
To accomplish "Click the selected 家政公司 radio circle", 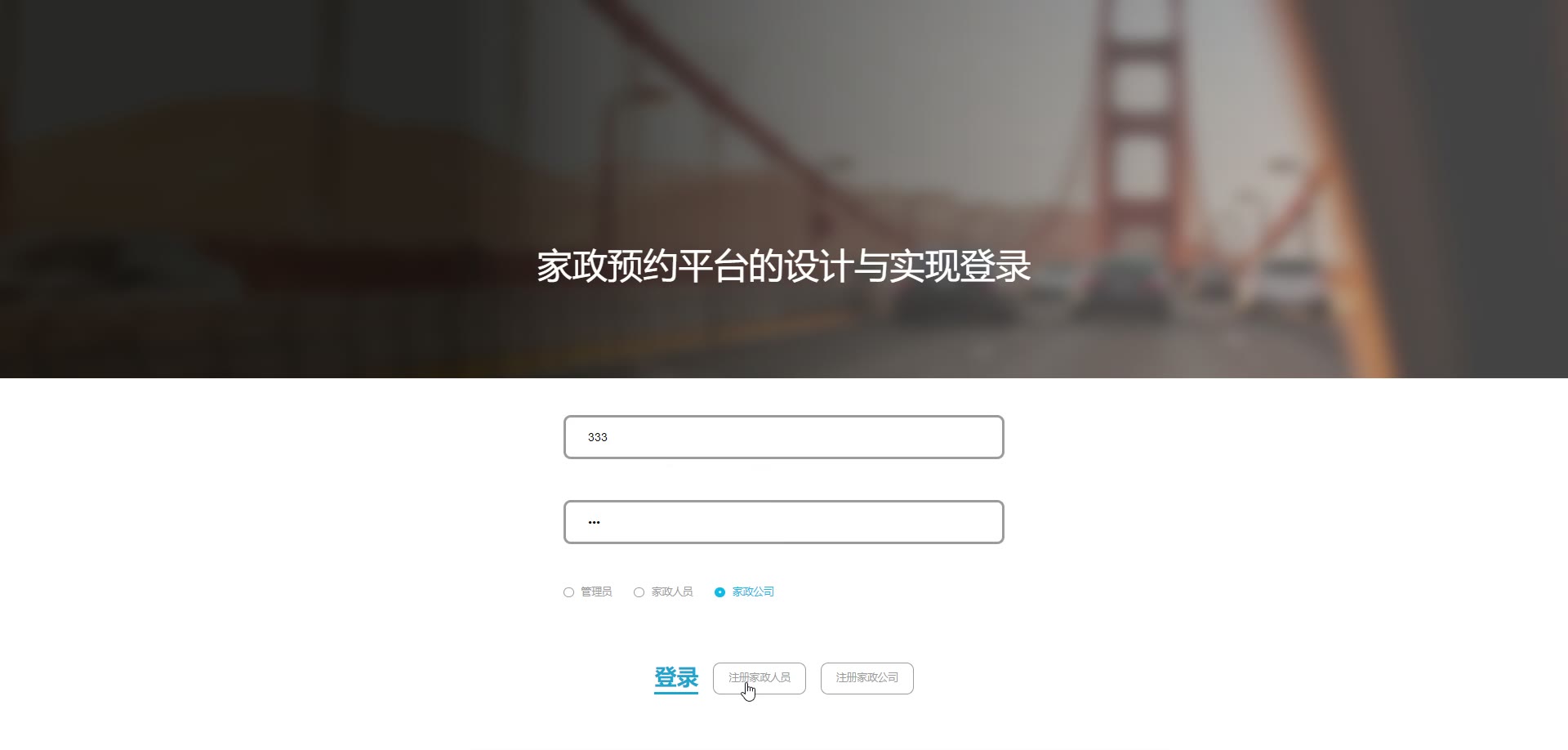I will (x=719, y=592).
